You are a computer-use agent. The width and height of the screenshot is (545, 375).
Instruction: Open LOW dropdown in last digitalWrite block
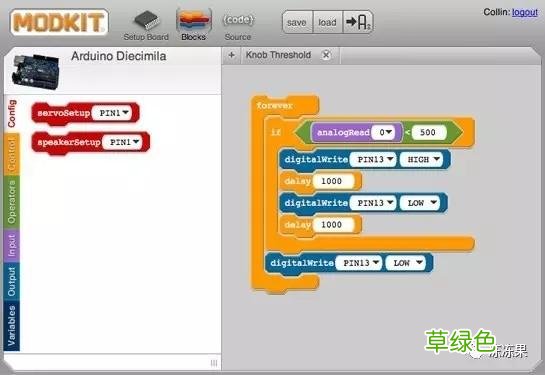[406, 263]
